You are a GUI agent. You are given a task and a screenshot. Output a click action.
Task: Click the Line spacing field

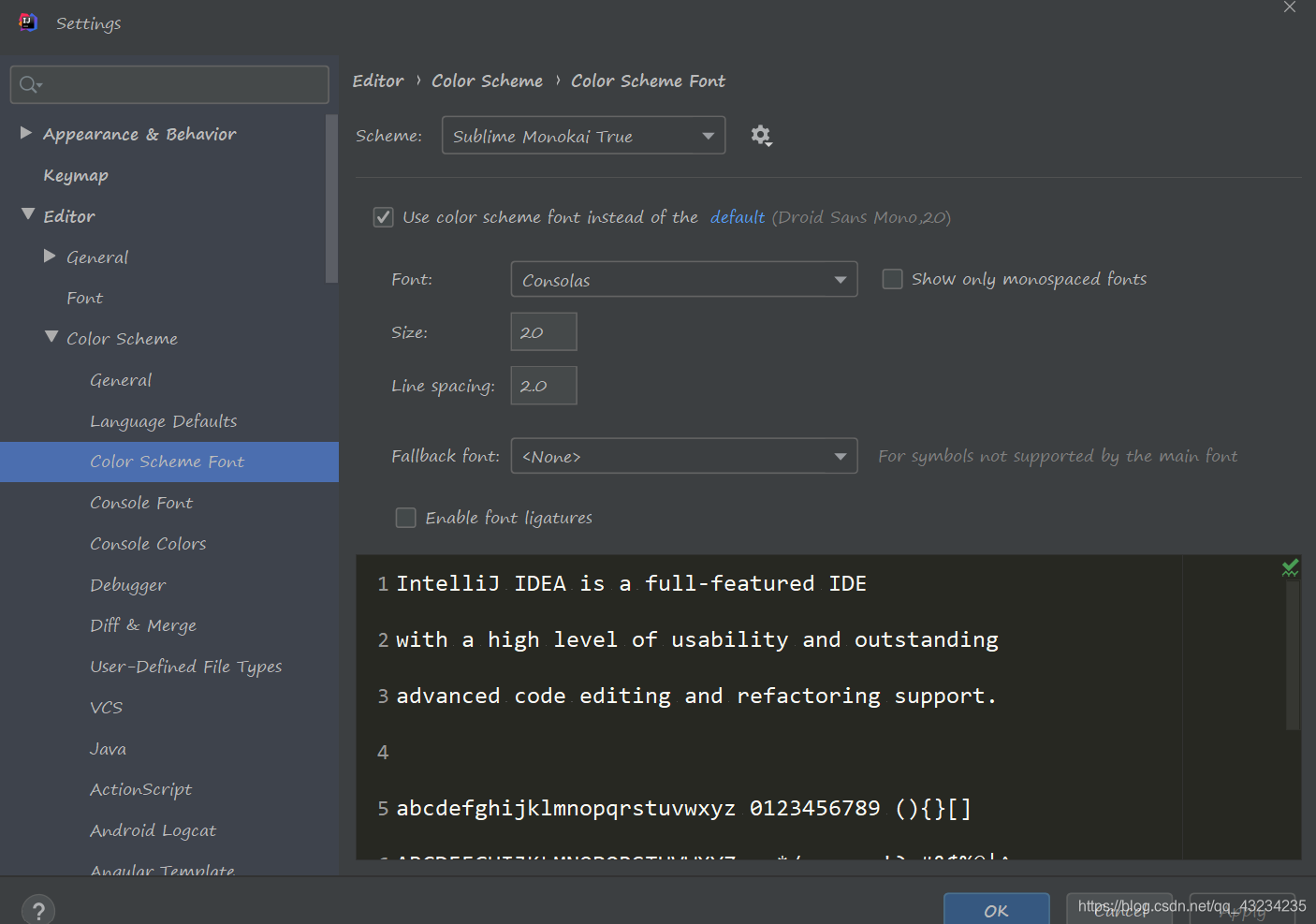[x=544, y=386]
